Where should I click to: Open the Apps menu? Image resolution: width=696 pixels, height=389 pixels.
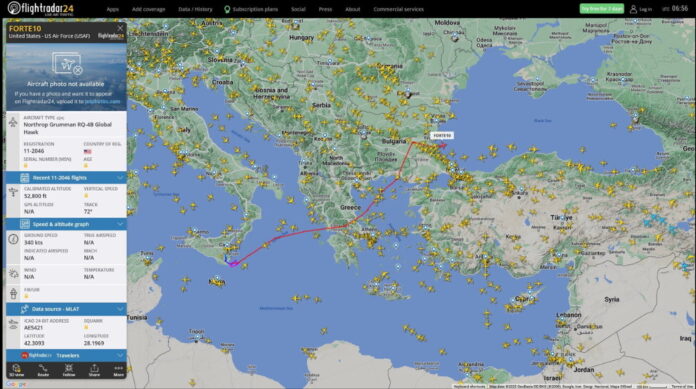[113, 9]
